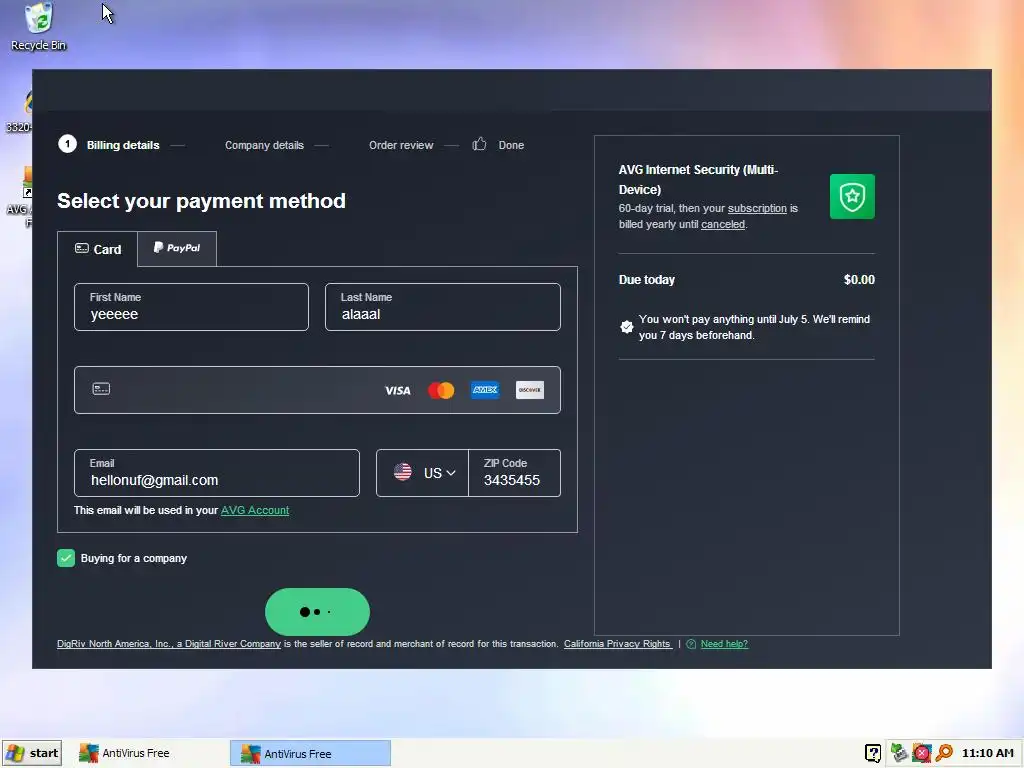Click the Email input field
This screenshot has height=768, width=1024.
click(x=217, y=473)
